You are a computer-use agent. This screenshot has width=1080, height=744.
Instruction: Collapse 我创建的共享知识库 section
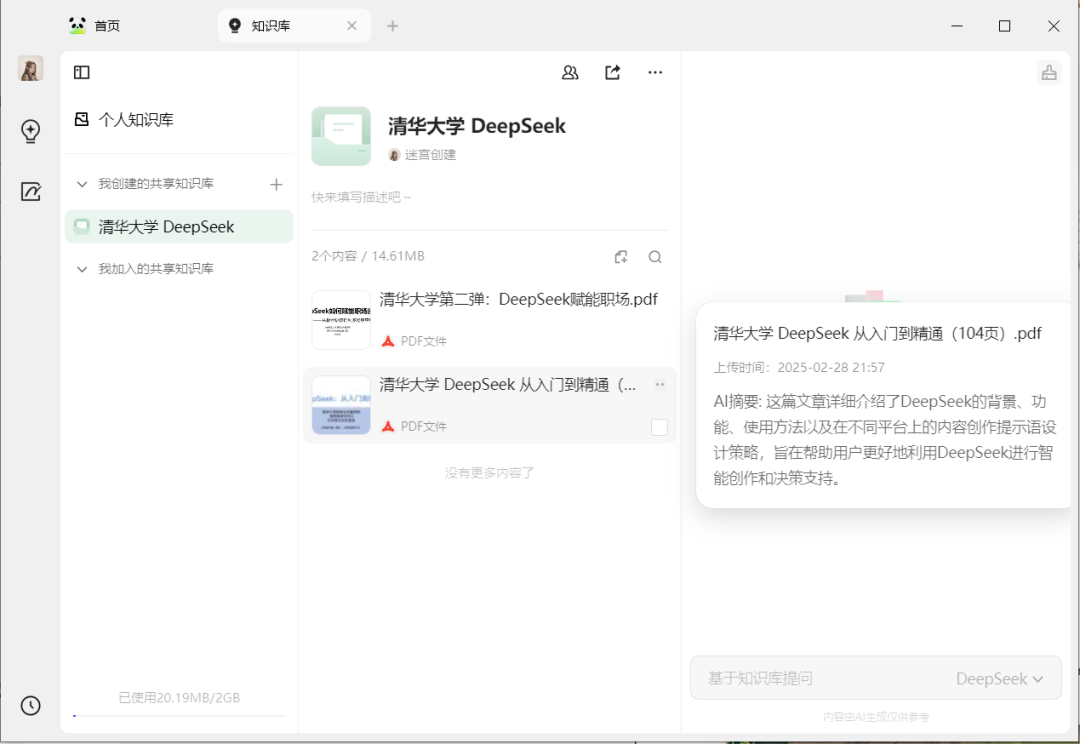(82, 184)
